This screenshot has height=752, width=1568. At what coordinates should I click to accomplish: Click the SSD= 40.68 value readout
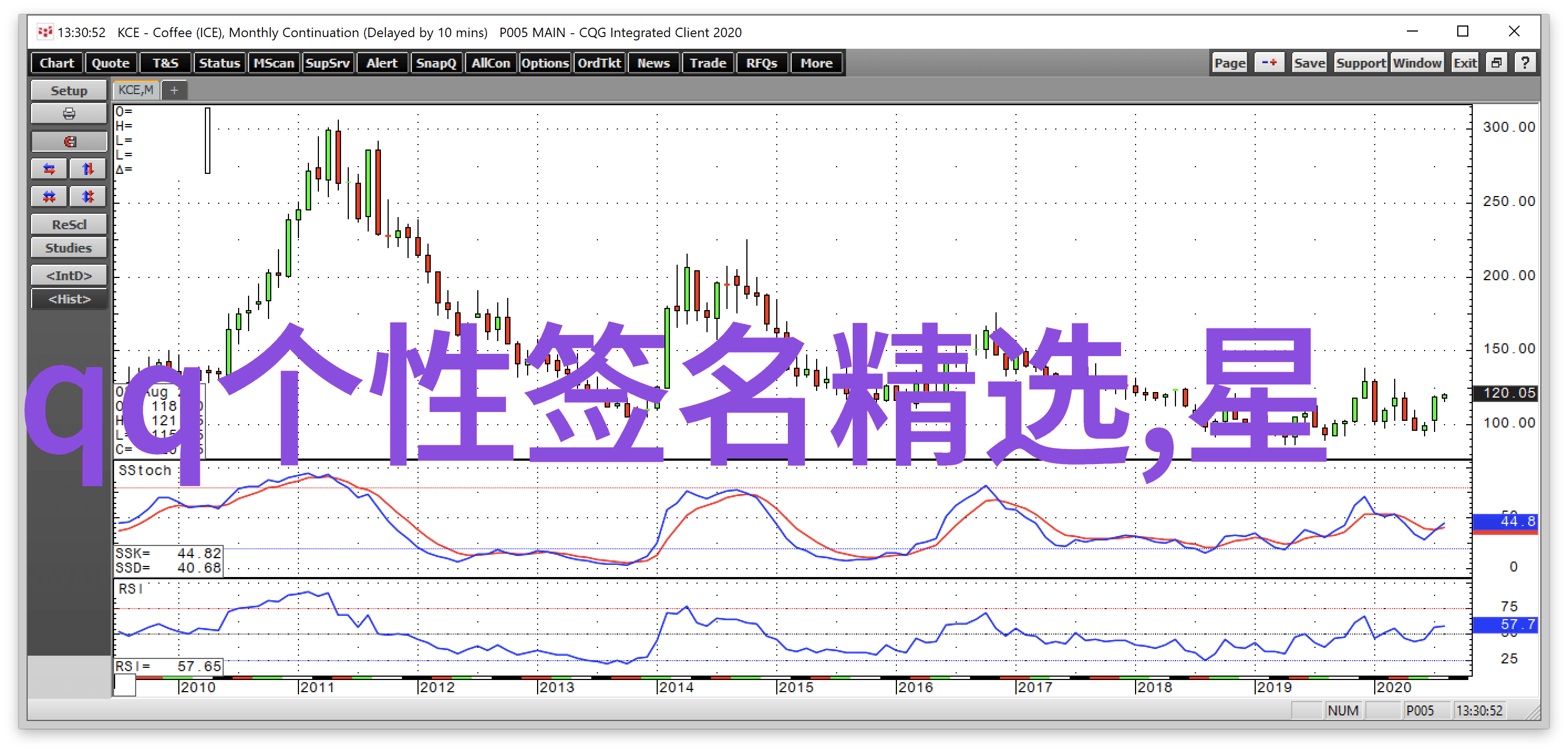coord(168,568)
